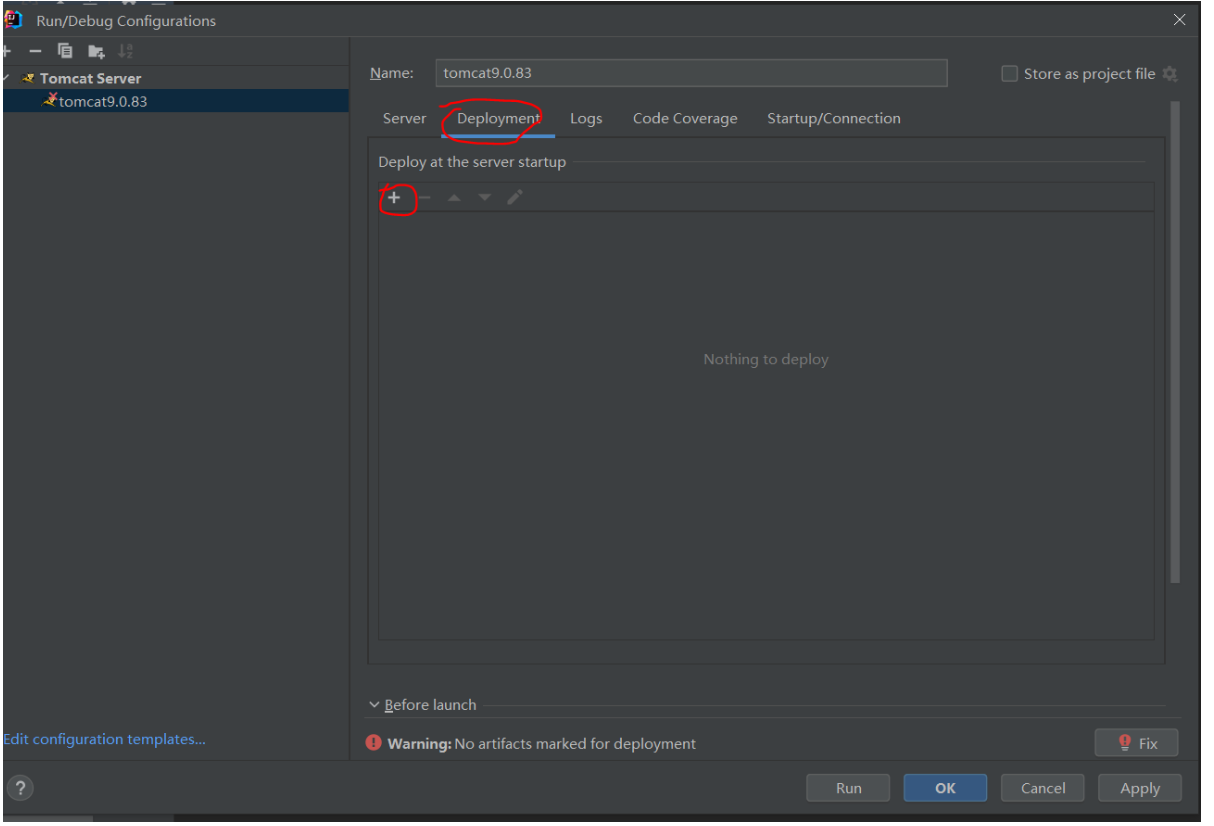This screenshot has height=826, width=1214.
Task: Collapse the Before launch section
Action: point(374,705)
